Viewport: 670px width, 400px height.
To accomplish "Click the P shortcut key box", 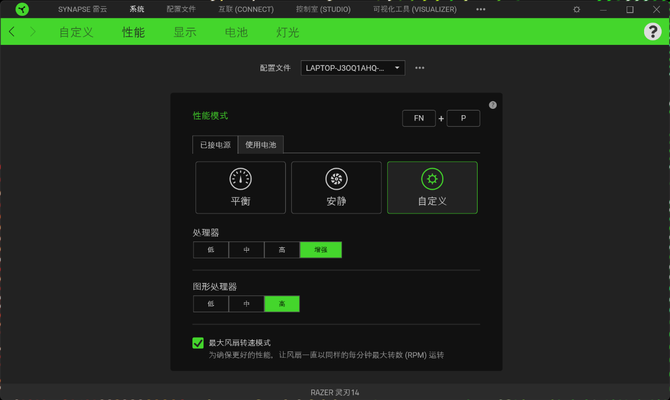I will pyautogui.click(x=463, y=118).
